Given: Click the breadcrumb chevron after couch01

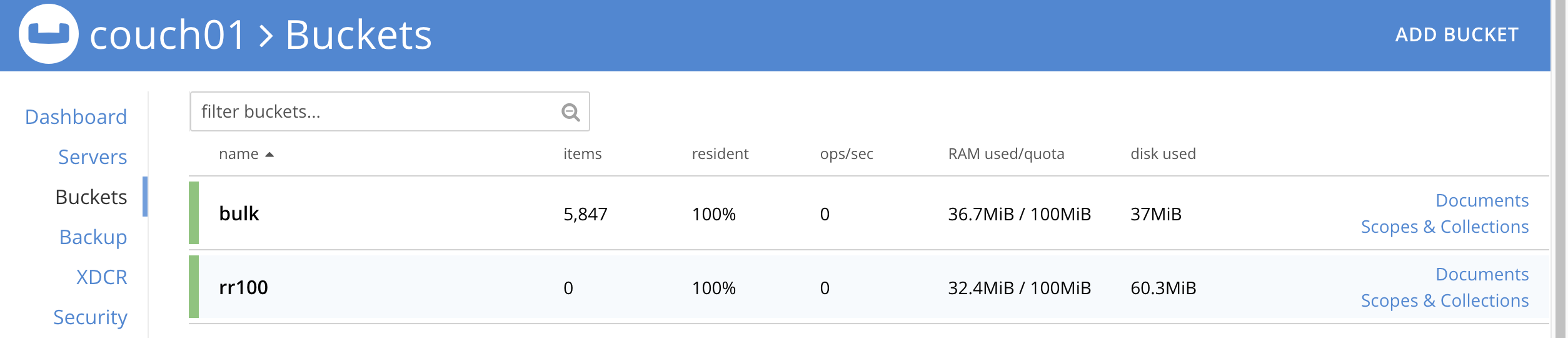Looking at the screenshot, I should 266,36.
